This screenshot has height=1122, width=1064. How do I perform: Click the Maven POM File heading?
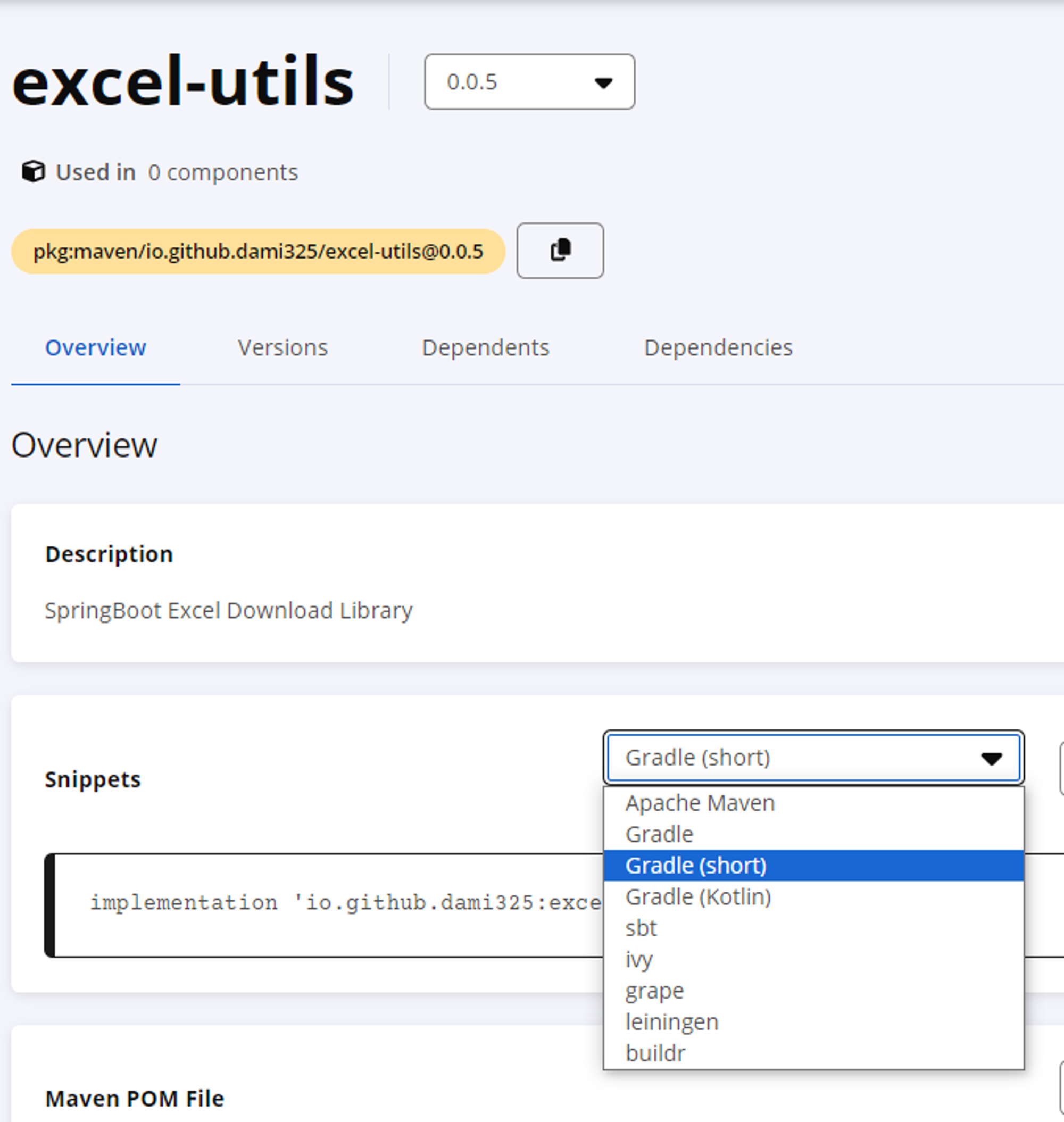coord(135,1099)
